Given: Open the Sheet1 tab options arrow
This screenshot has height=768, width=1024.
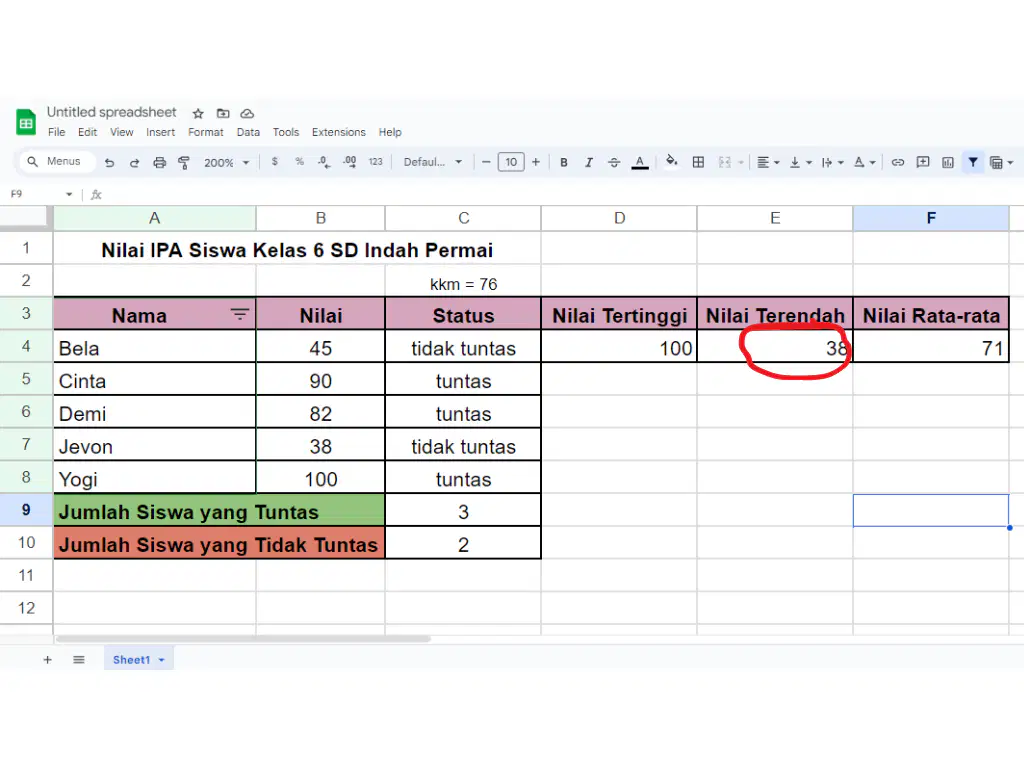Looking at the screenshot, I should (x=161, y=660).
